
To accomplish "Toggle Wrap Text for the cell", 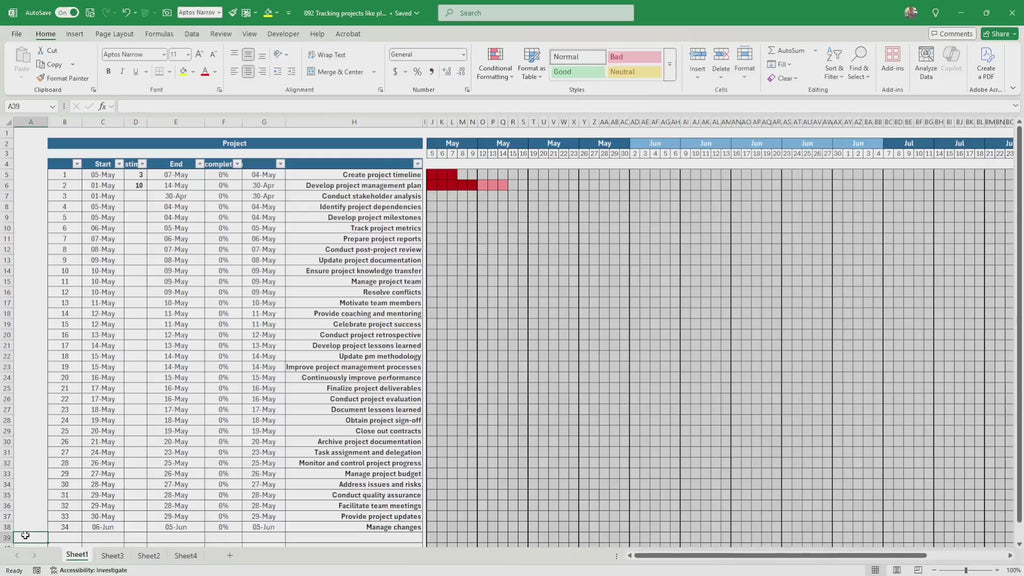I will click(326, 55).
